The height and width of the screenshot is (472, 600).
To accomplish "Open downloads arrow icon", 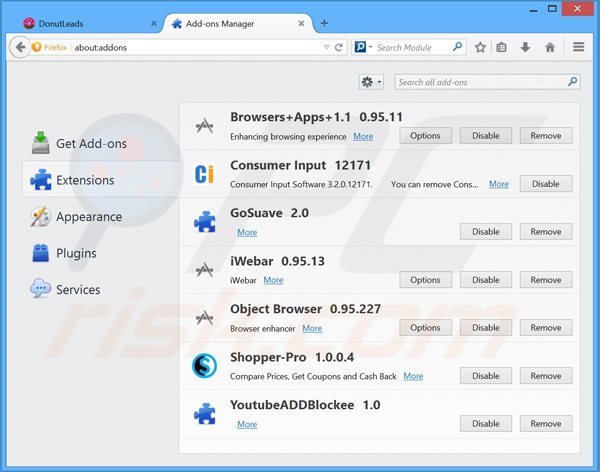I will tap(525, 47).
